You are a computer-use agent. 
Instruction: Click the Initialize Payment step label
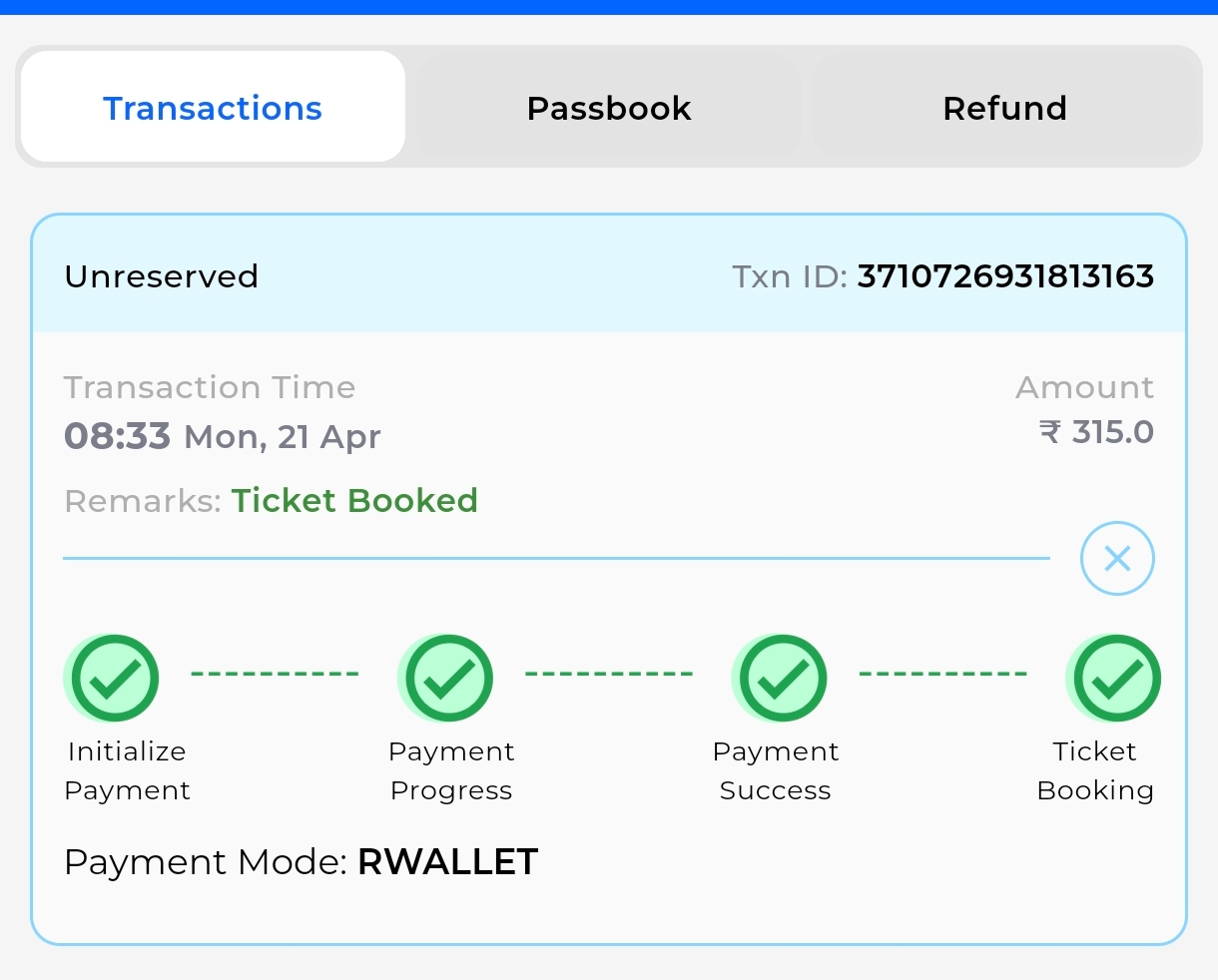point(127,770)
